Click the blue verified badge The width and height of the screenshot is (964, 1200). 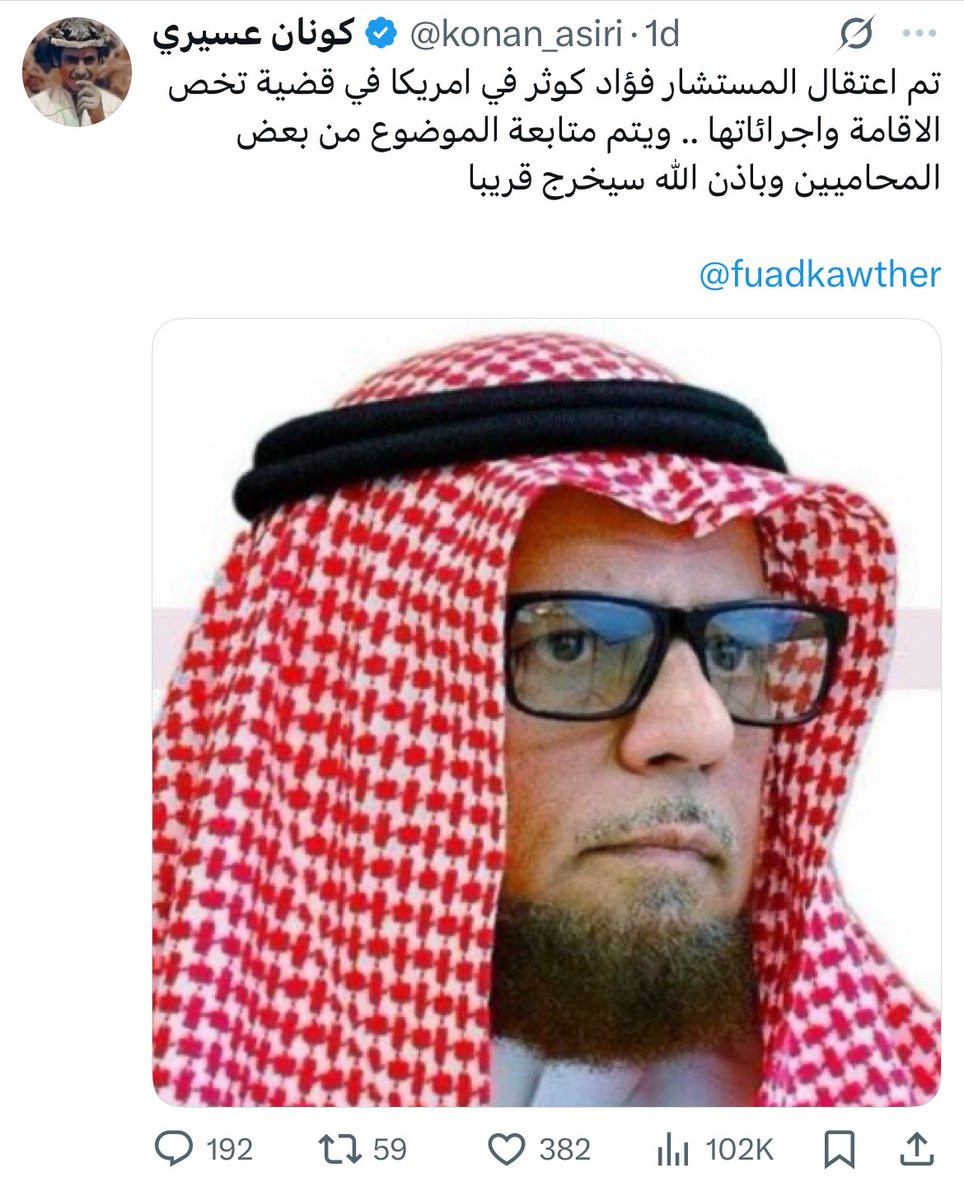click(x=380, y=35)
